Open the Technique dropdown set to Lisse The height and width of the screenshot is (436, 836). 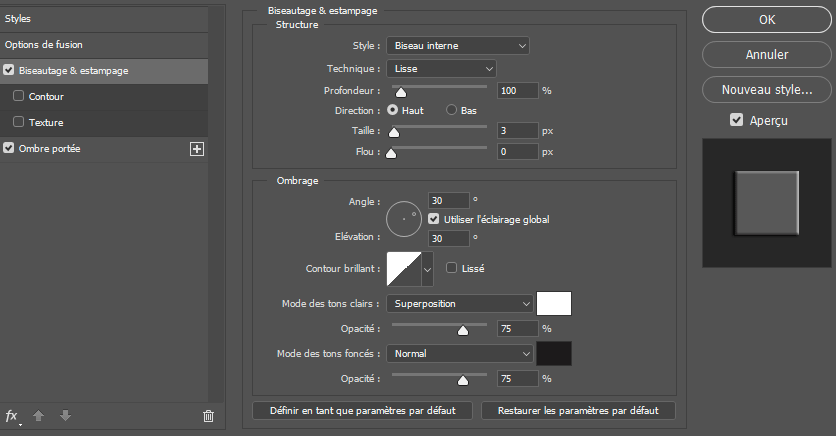[441, 69]
